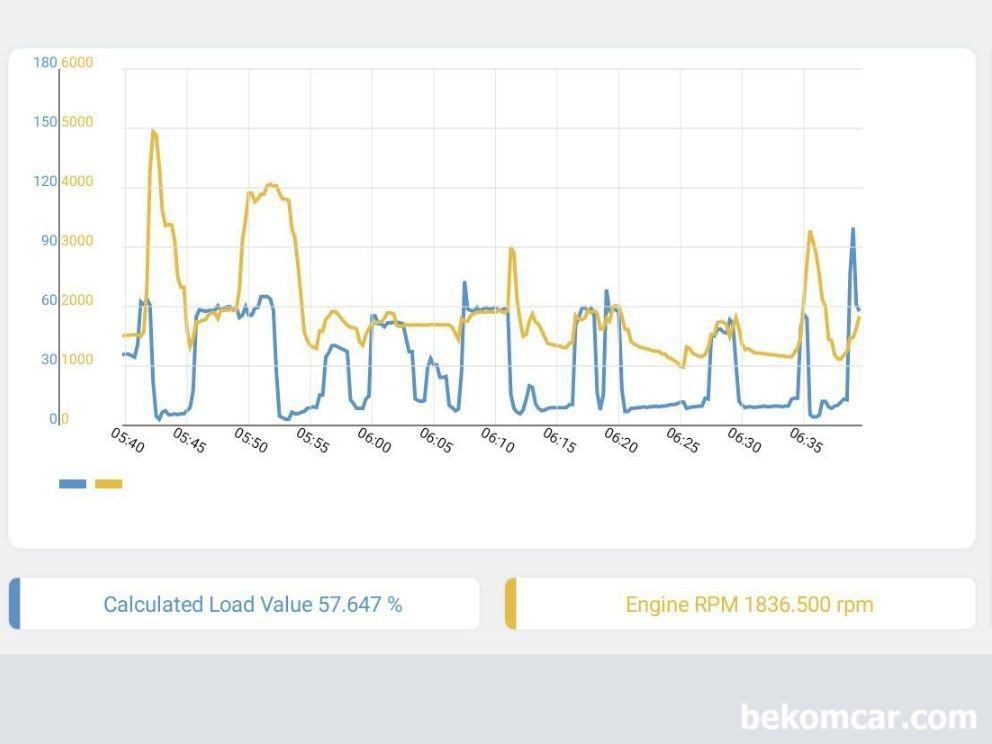The height and width of the screenshot is (744, 992).
Task: Click the highest yellow RPM peak near 05:42
Action: tap(153, 131)
